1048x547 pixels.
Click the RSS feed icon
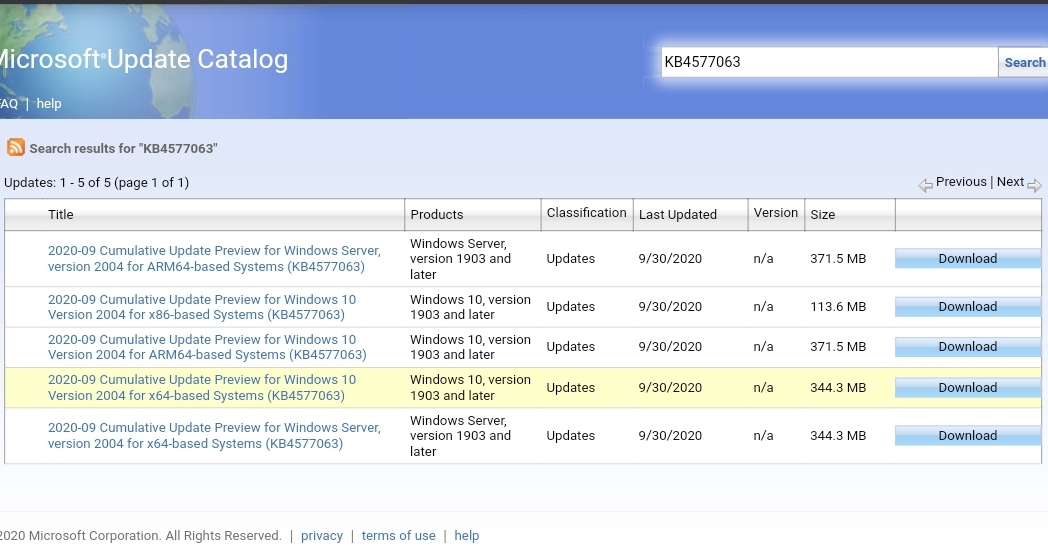coord(15,147)
